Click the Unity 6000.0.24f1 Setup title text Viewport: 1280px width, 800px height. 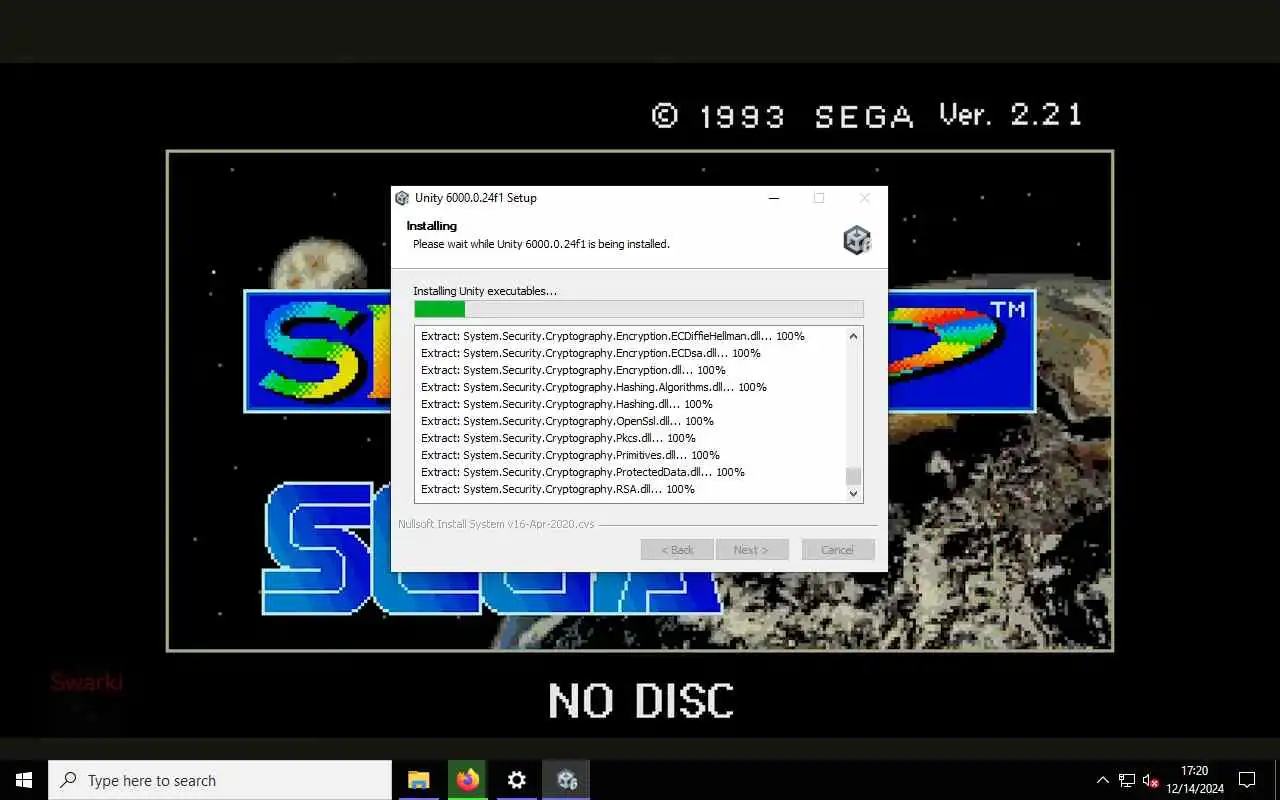[476, 198]
